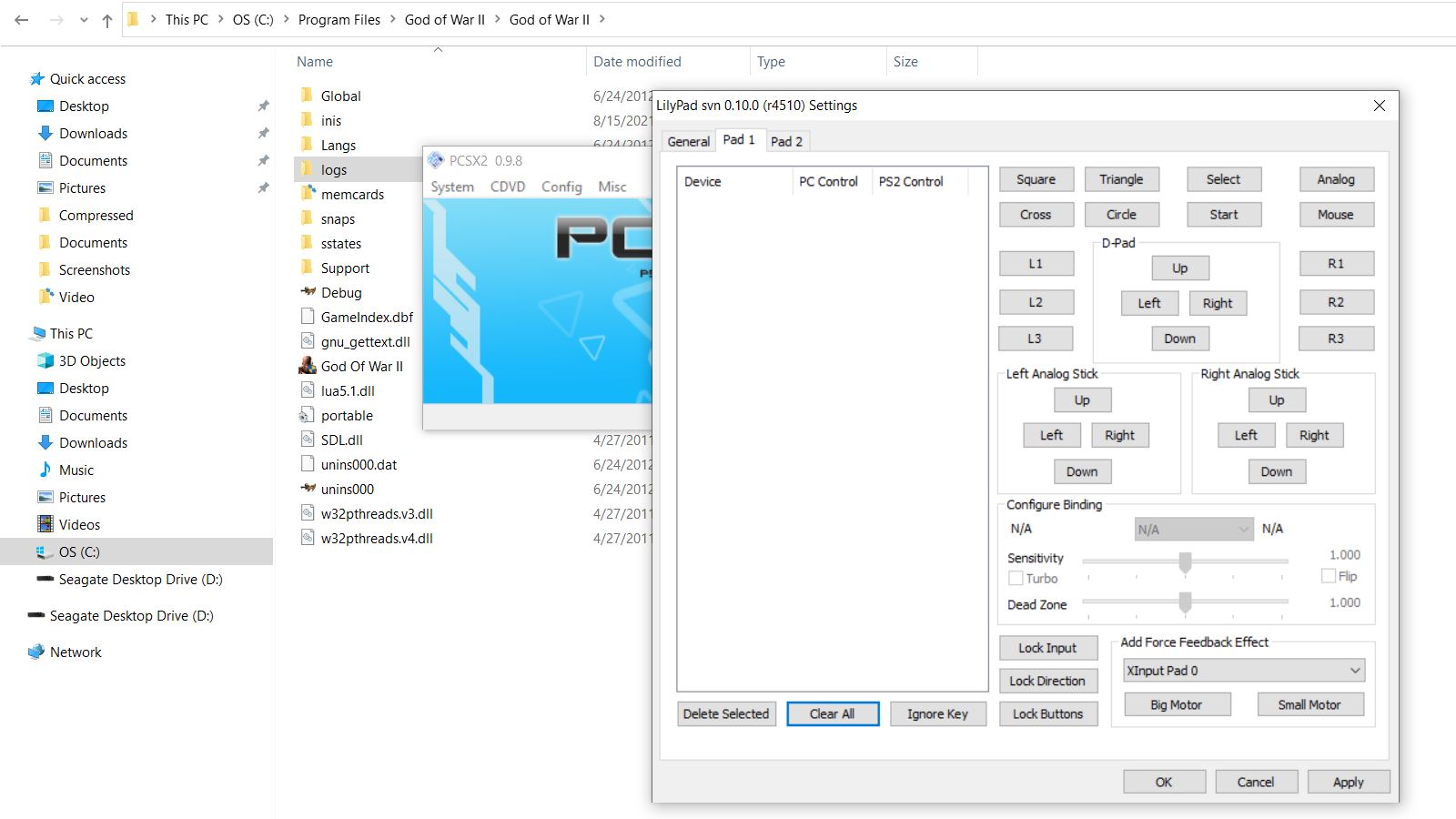
Task: Toggle the Flip checkbox
Action: 1329,576
